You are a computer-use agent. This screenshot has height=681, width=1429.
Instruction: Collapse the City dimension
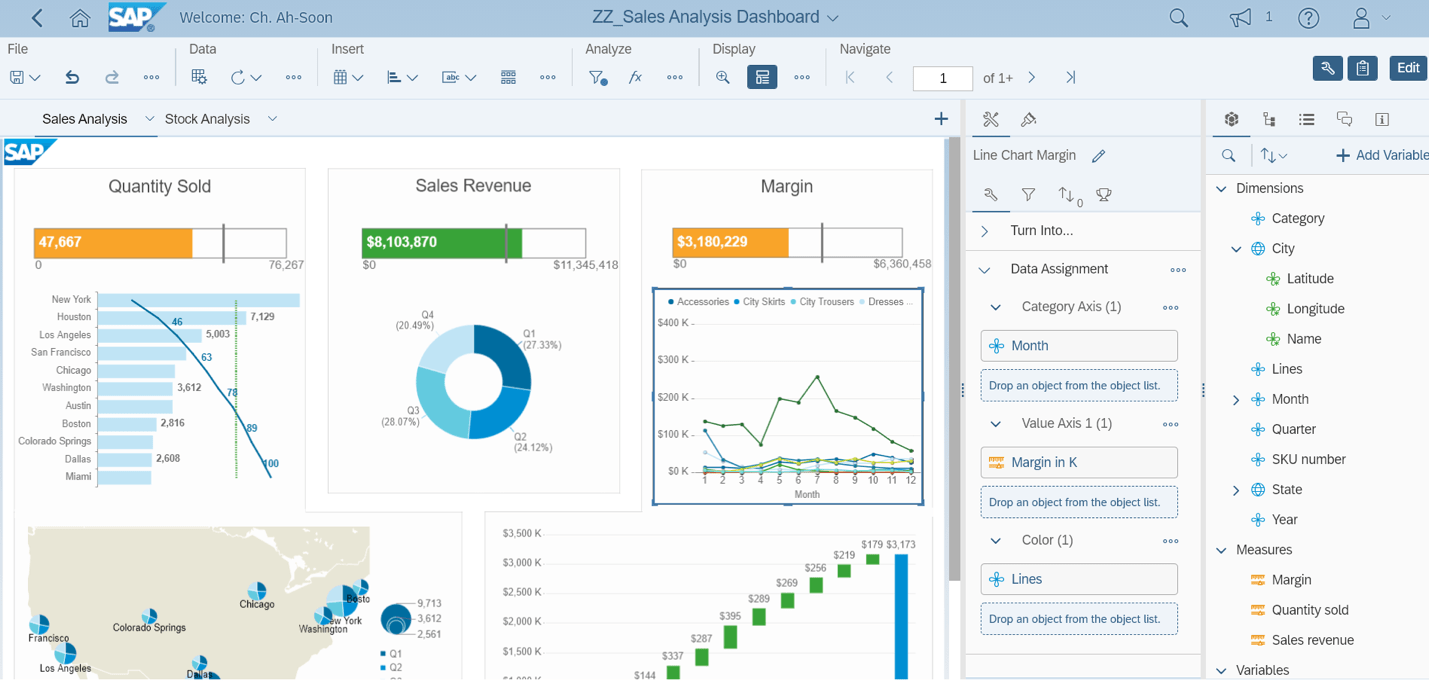[x=1236, y=248]
